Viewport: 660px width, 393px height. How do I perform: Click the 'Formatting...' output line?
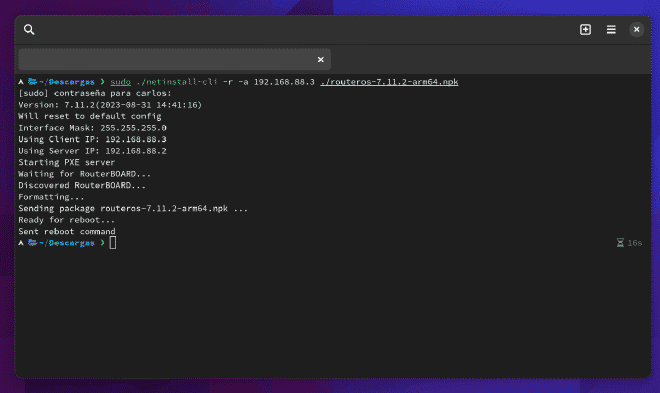point(51,197)
